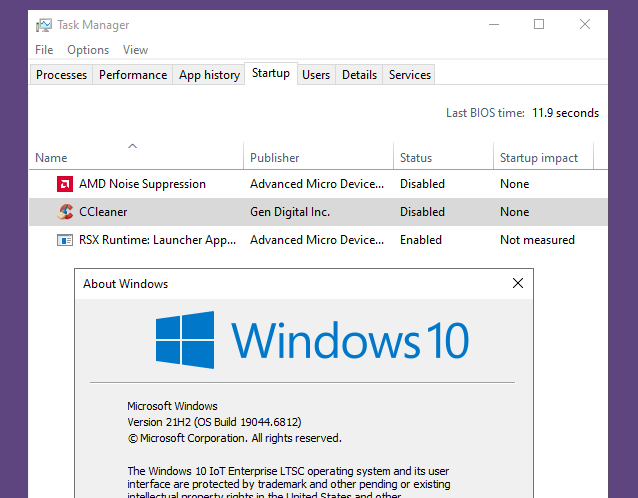The image size is (638, 498).
Task: Switch to the Details tab
Action: click(359, 75)
